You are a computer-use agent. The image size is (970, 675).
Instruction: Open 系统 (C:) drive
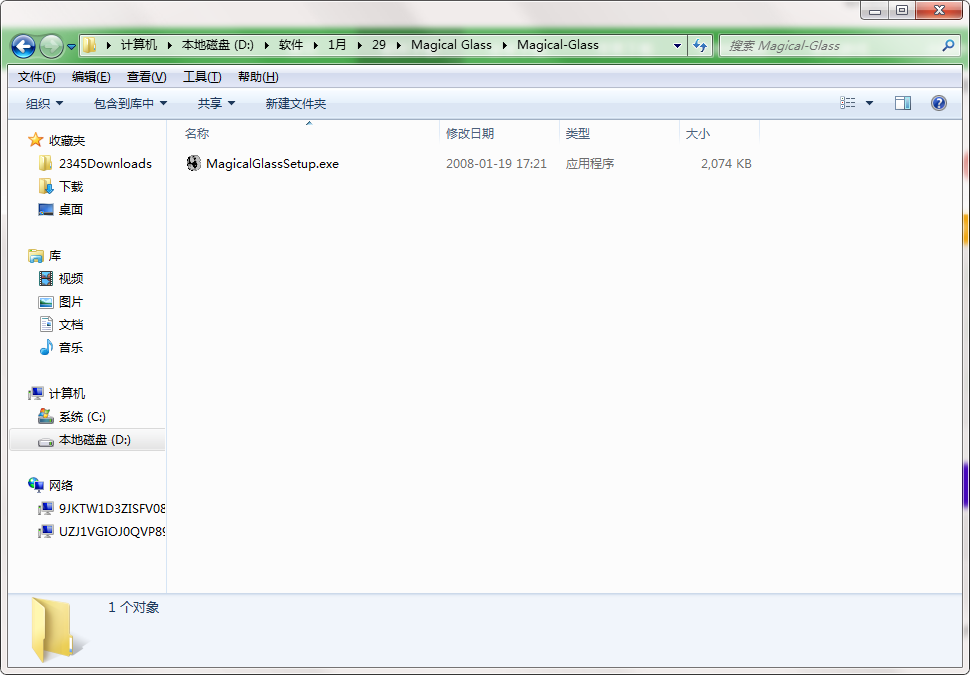pyautogui.click(x=82, y=417)
